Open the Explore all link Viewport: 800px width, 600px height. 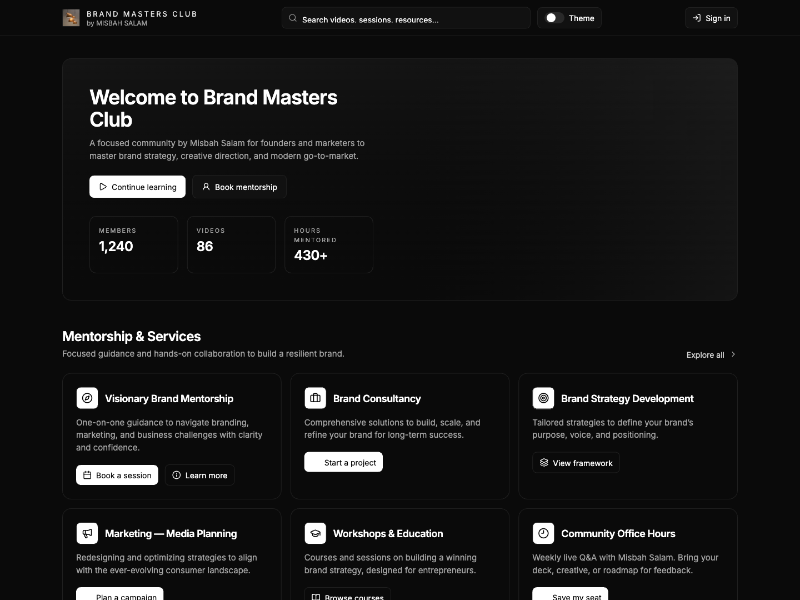tap(711, 355)
